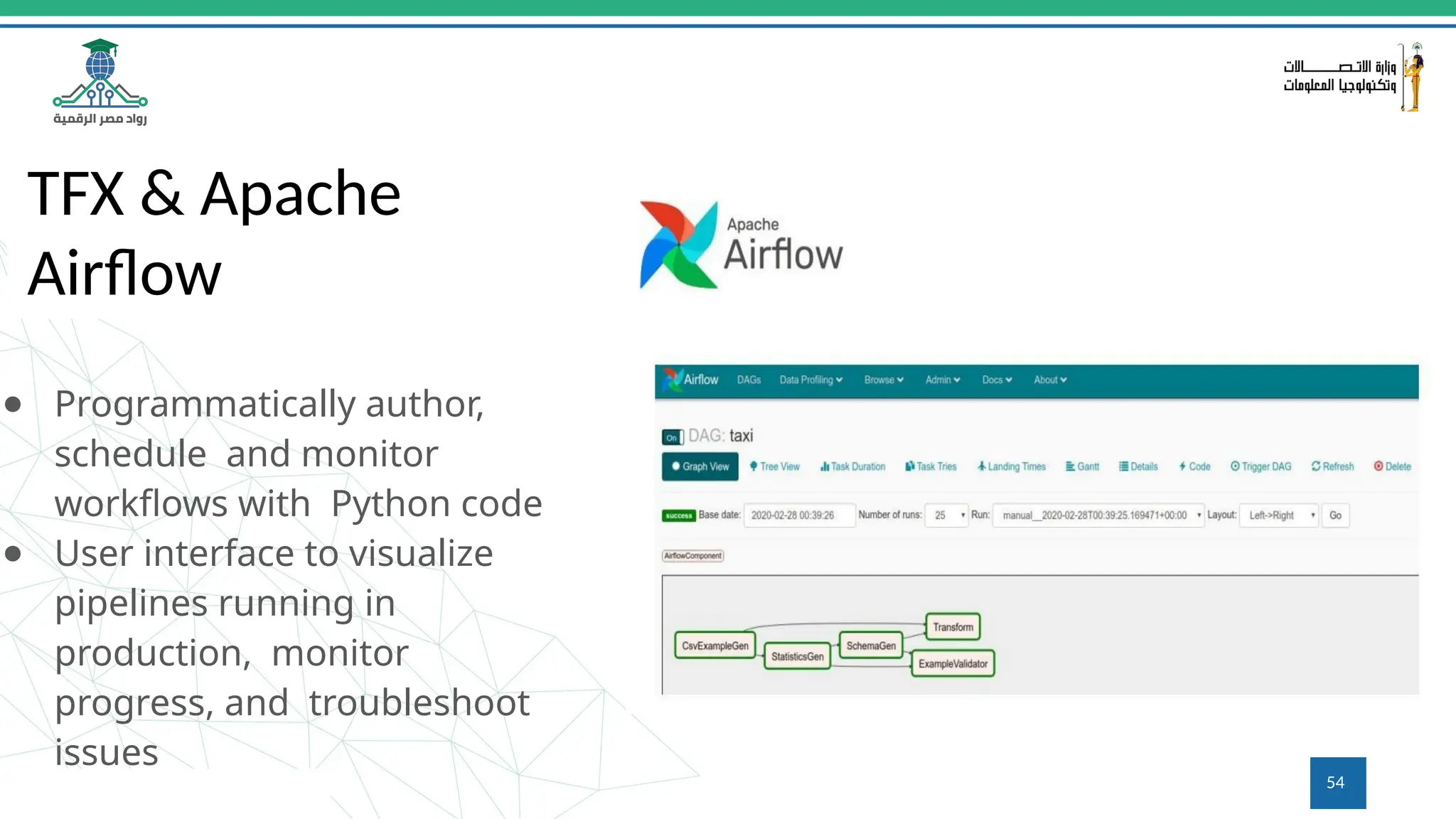
Task: Open the Task Tries tab
Action: (931, 466)
